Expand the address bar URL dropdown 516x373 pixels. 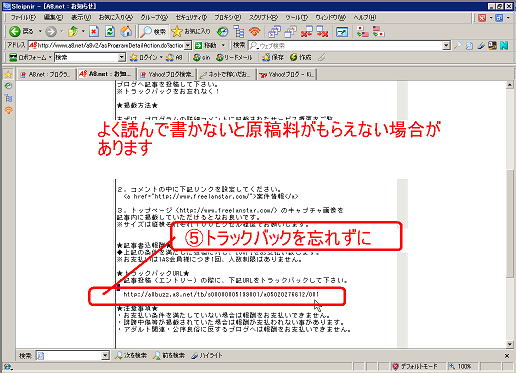pyautogui.click(x=188, y=45)
